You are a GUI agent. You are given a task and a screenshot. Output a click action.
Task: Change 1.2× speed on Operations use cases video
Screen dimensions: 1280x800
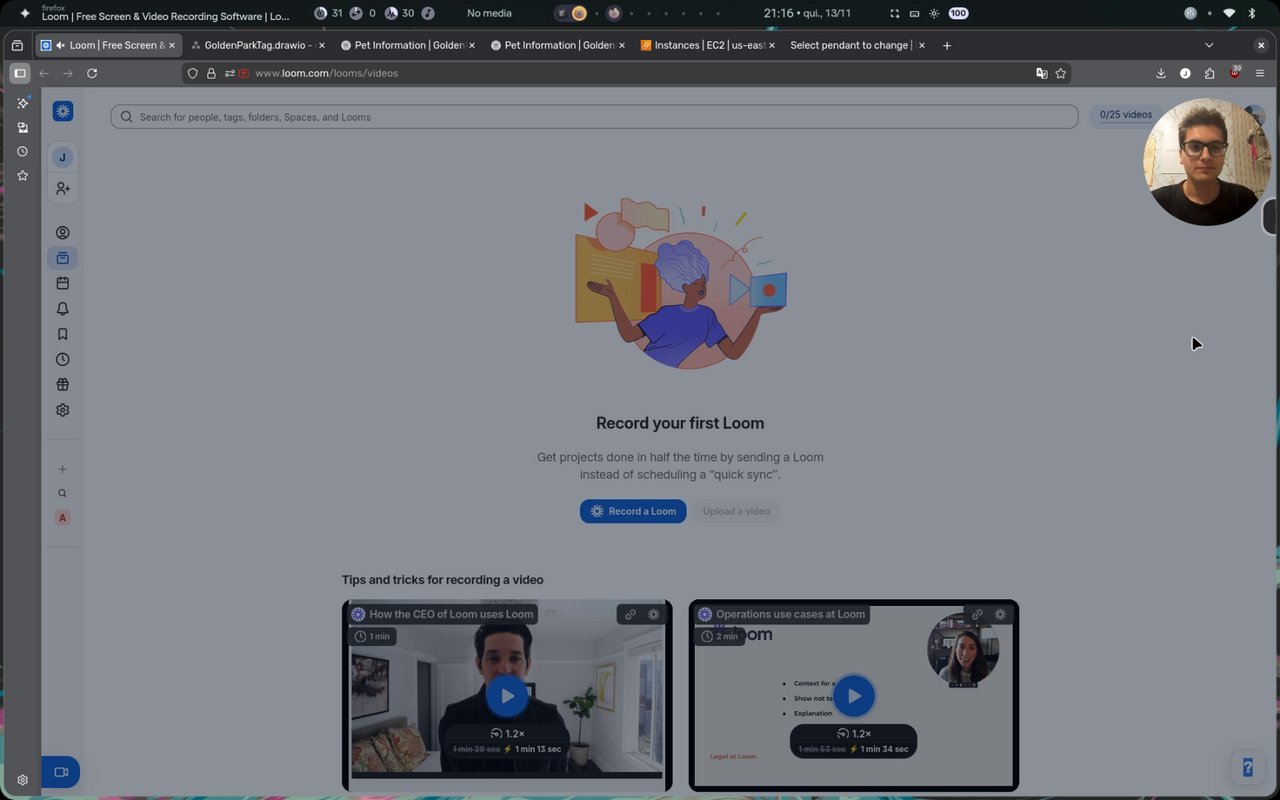coord(854,734)
